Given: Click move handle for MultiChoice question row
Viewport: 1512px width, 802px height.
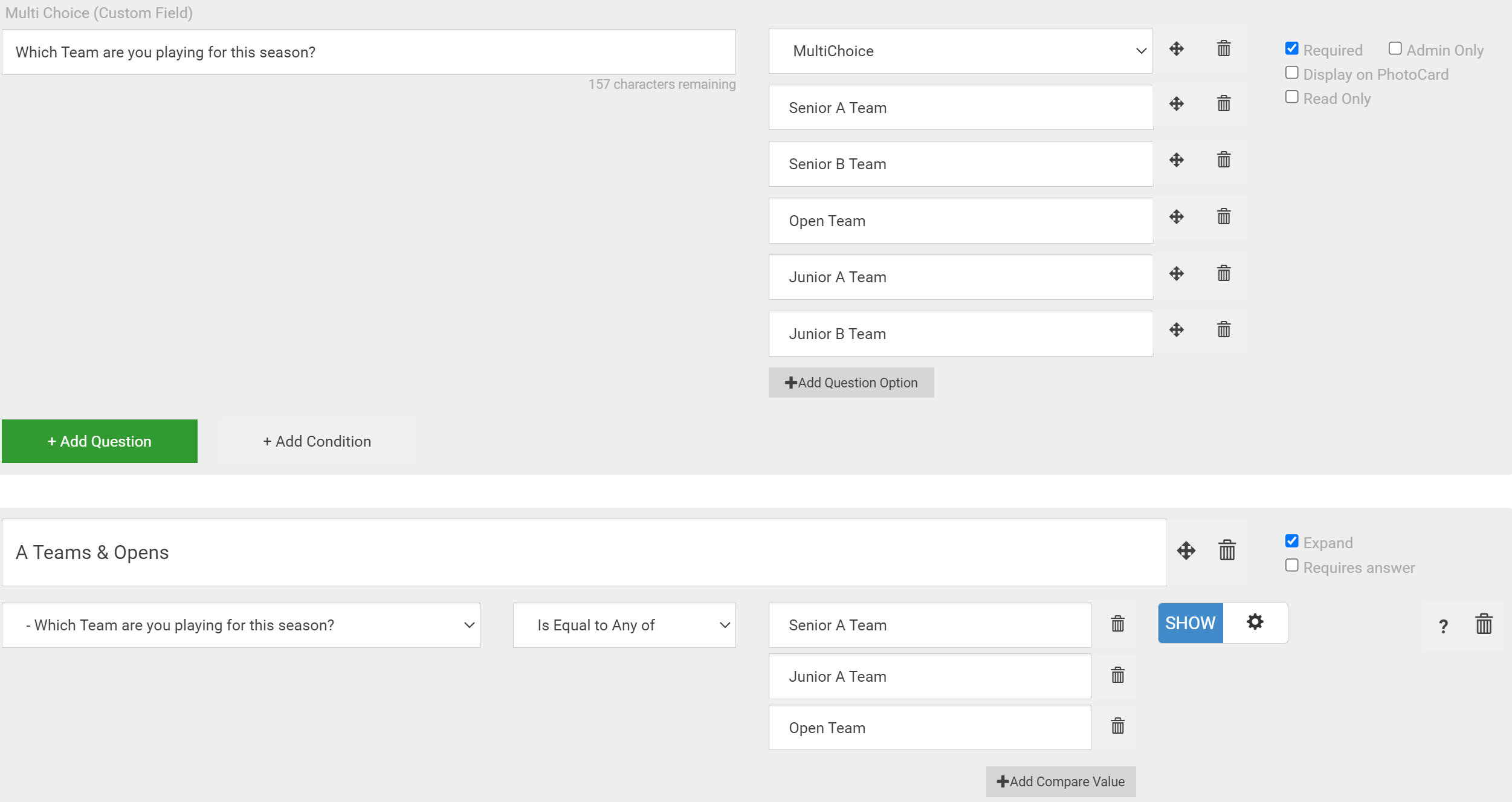Looking at the screenshot, I should pos(1176,49).
